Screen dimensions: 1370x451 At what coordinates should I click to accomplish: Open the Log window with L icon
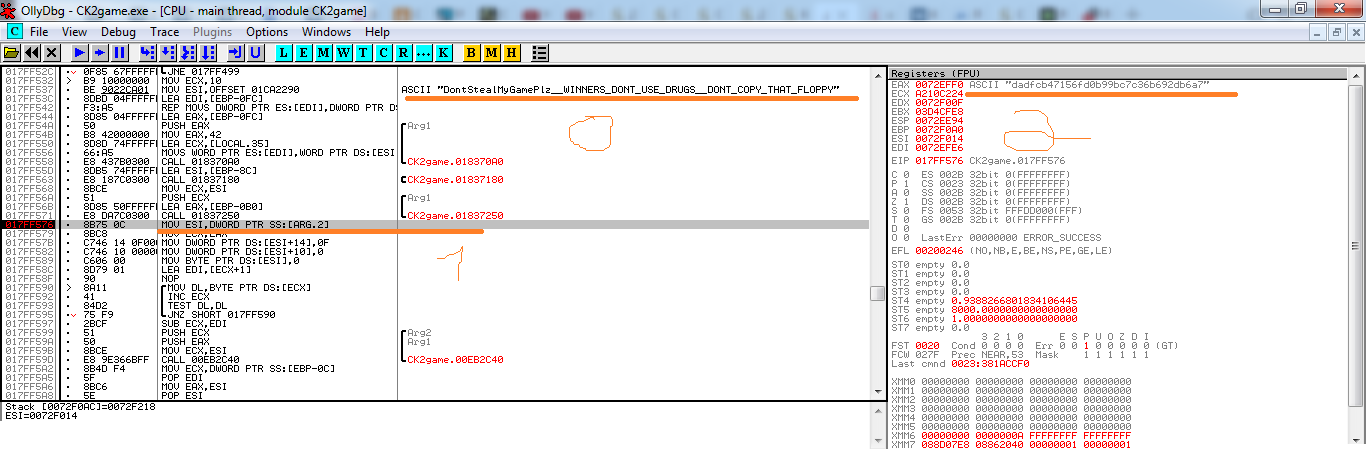click(283, 52)
